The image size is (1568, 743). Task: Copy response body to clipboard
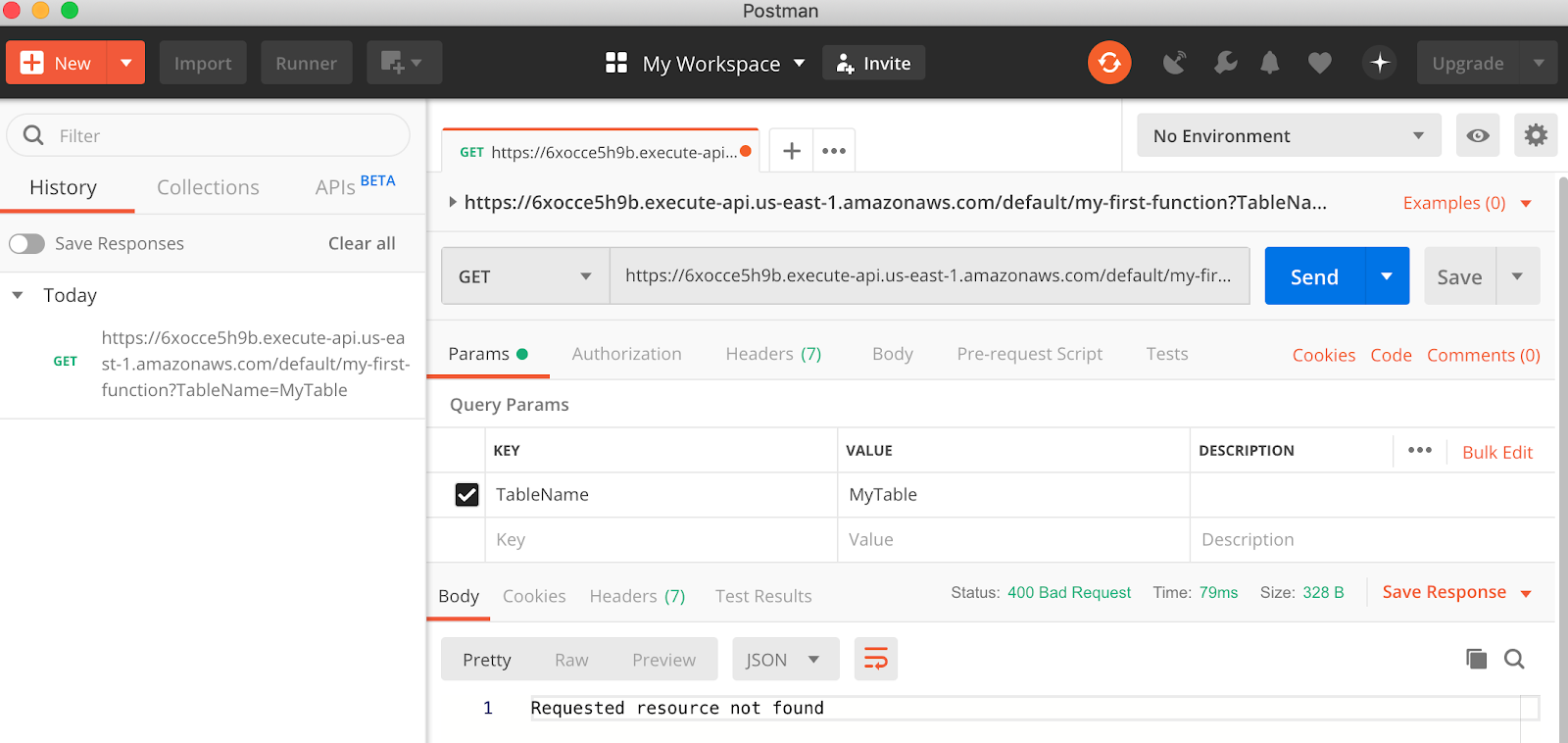pos(1476,659)
